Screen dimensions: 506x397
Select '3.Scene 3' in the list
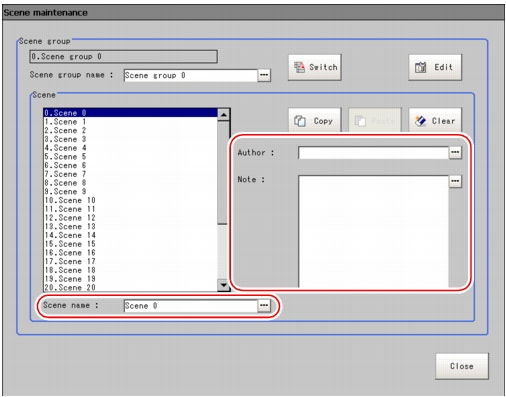click(130, 139)
